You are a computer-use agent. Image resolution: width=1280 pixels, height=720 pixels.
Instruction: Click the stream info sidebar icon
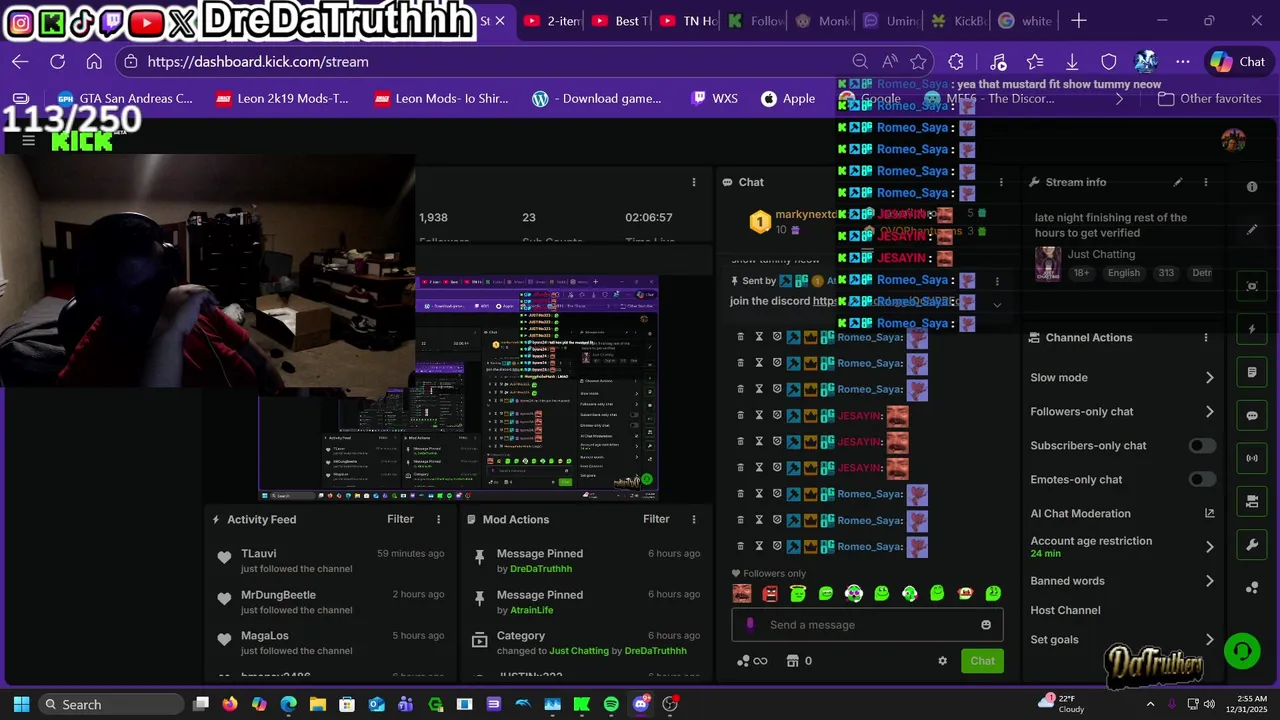pos(1252,187)
